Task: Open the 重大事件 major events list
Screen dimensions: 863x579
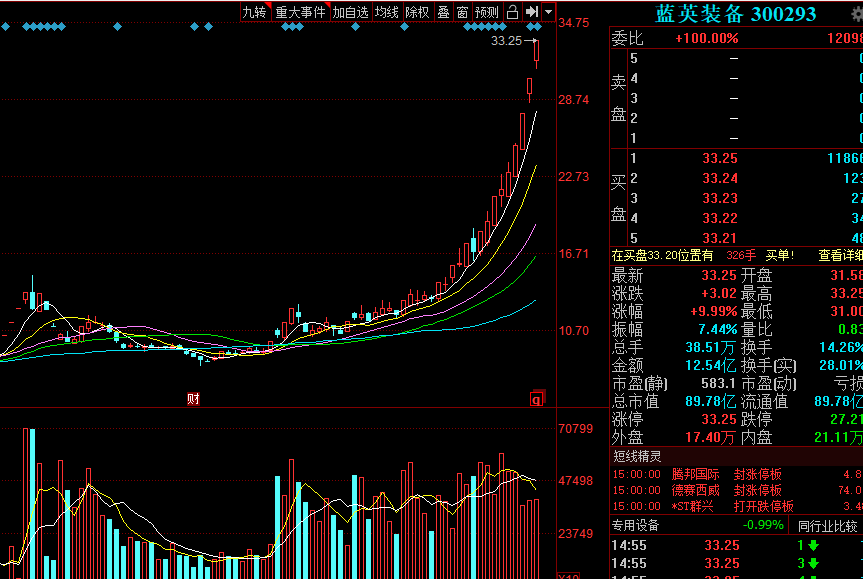Action: tap(300, 12)
